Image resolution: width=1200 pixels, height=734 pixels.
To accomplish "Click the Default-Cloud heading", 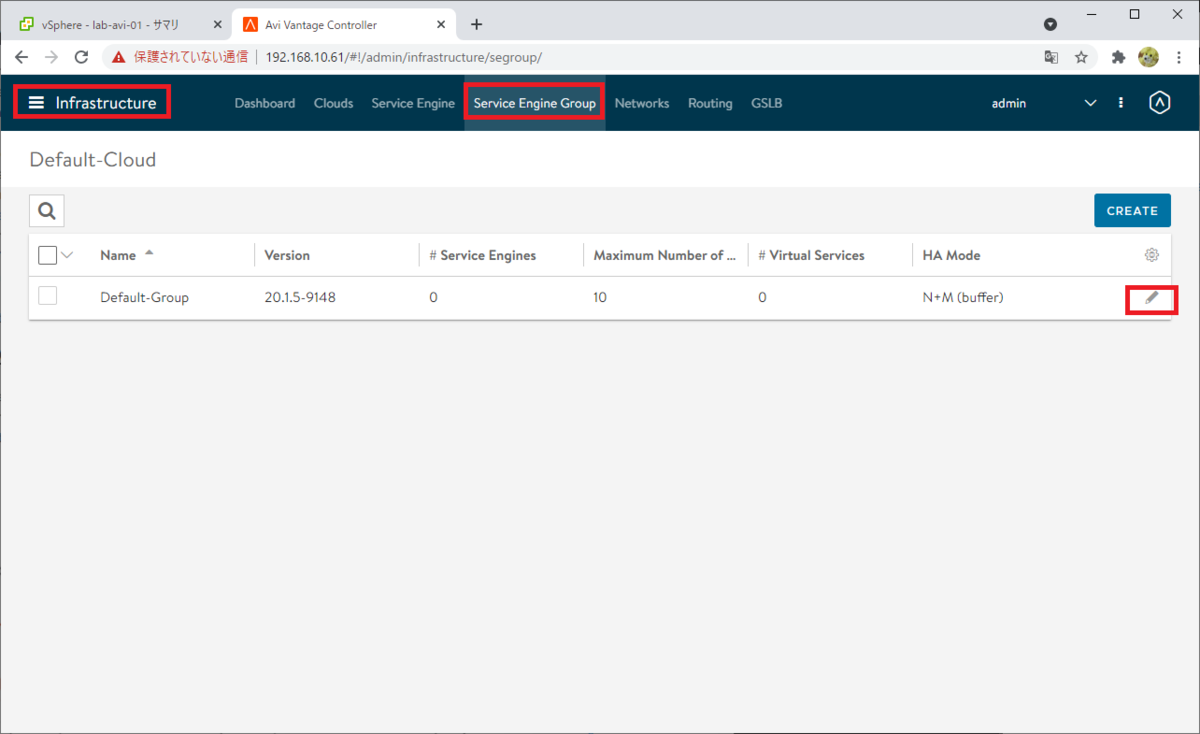I will pos(93,160).
